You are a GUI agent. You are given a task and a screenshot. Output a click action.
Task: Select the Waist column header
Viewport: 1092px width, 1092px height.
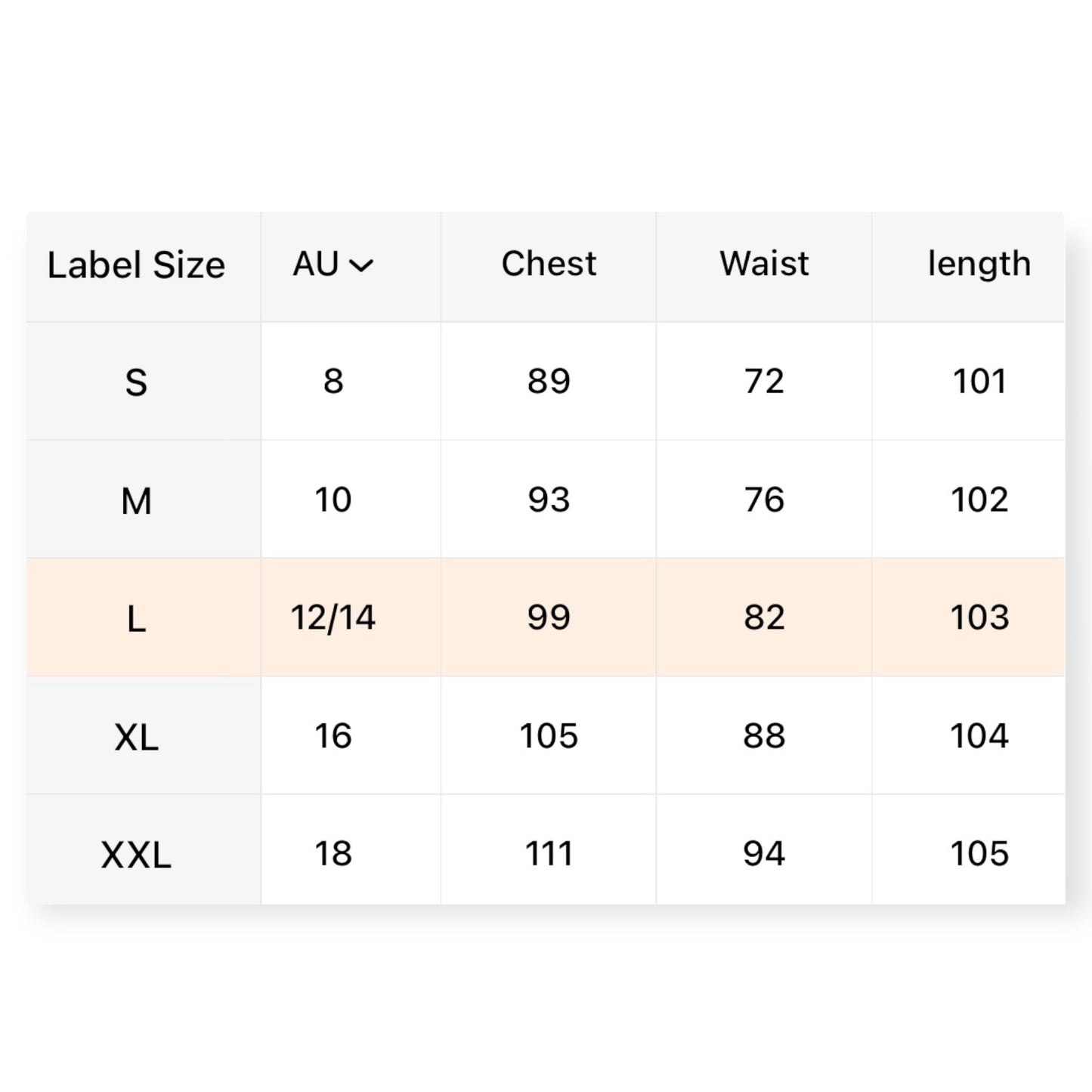click(x=764, y=264)
